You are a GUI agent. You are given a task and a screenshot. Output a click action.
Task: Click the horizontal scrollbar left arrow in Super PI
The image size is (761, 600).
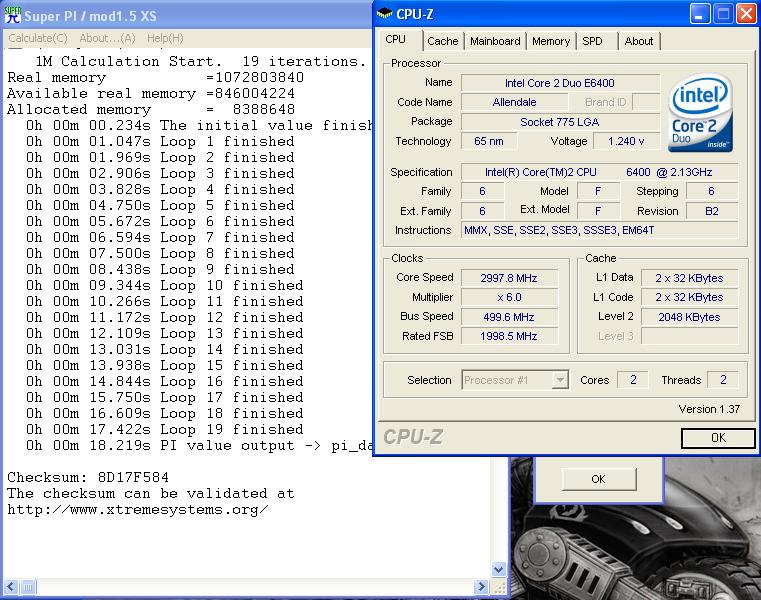click(11, 587)
